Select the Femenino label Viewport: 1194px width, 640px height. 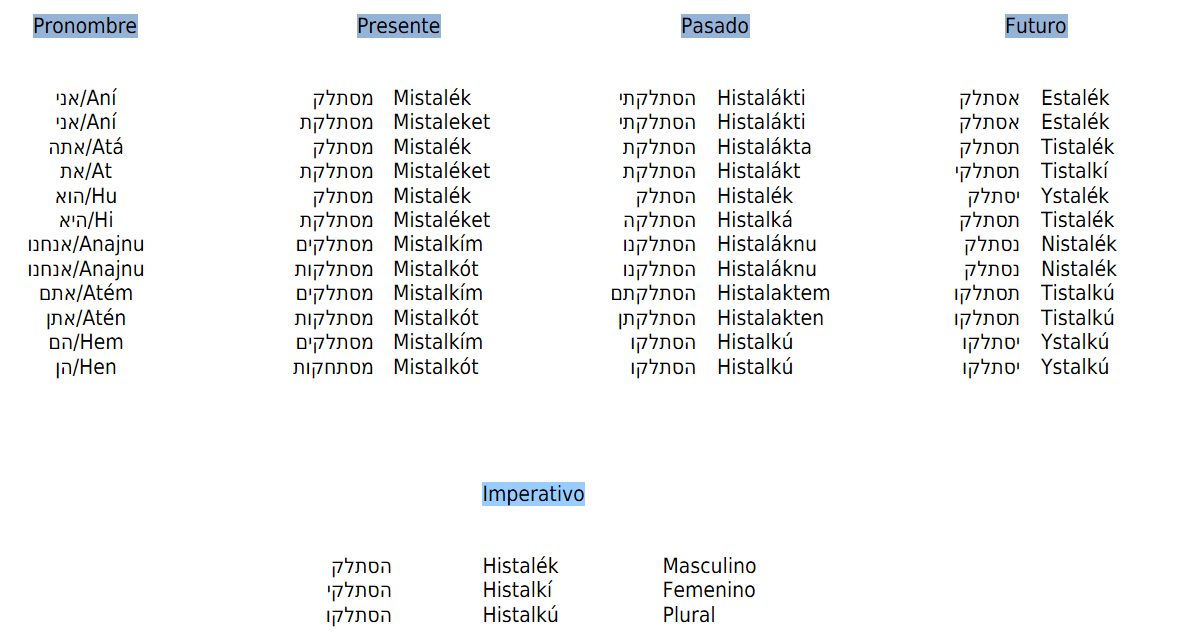[708, 590]
